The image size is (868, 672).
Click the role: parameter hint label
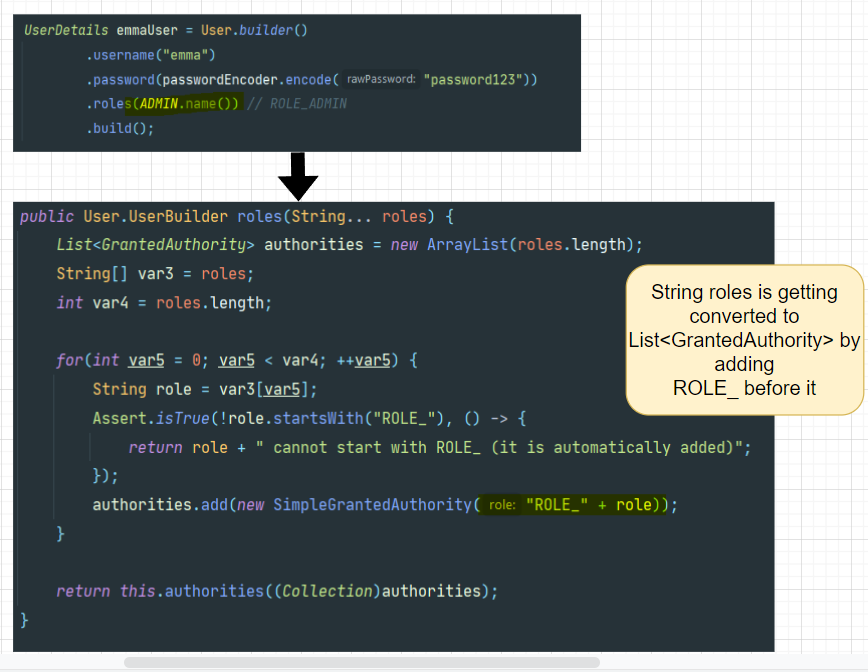[502, 506]
